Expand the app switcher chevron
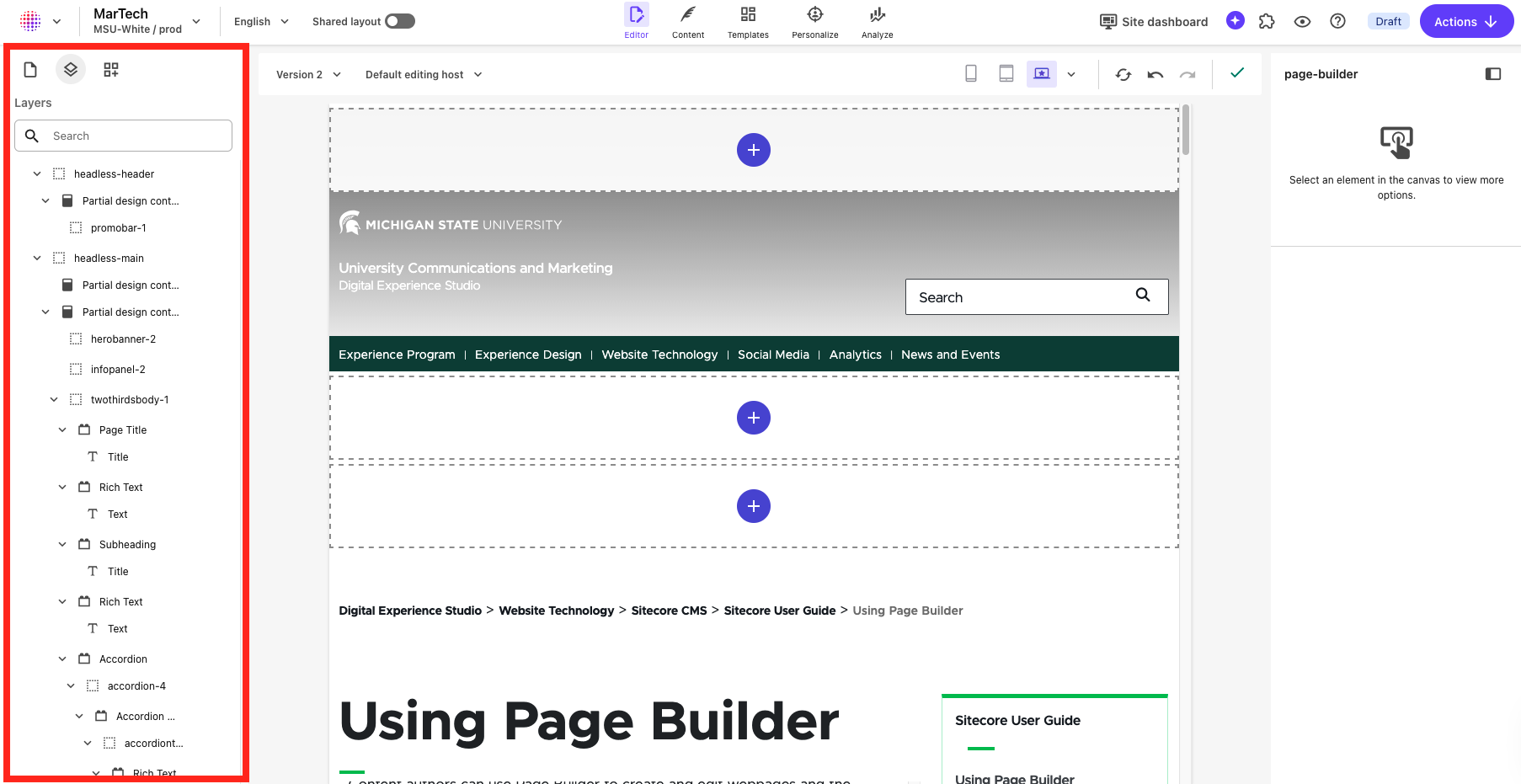Viewport: 1521px width, 784px height. [57, 21]
